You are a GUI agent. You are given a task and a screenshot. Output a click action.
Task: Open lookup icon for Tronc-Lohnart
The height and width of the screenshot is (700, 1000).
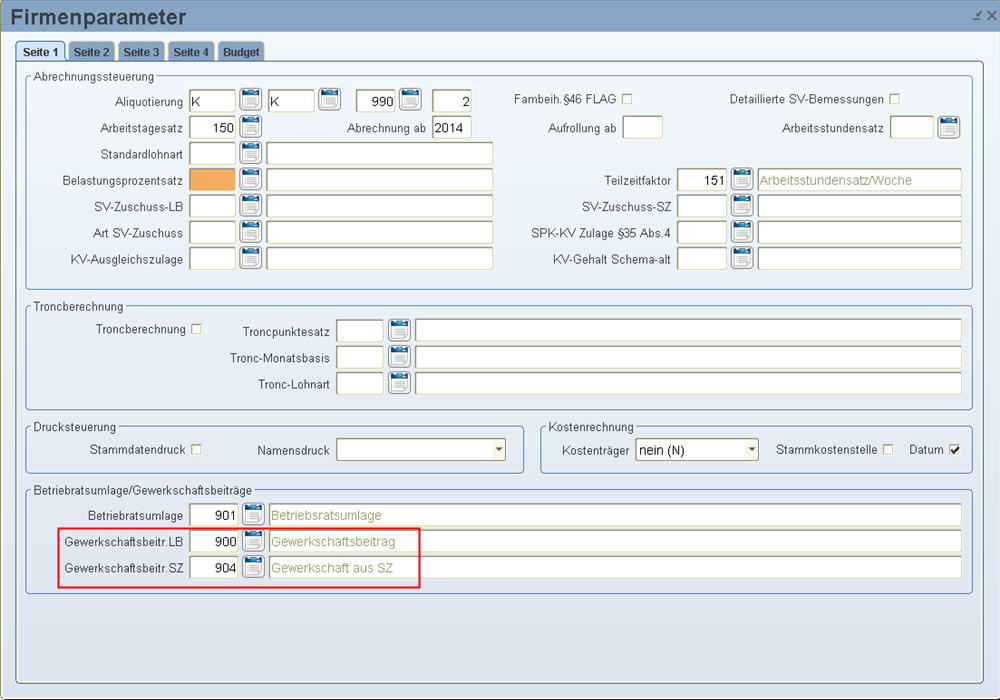399,383
